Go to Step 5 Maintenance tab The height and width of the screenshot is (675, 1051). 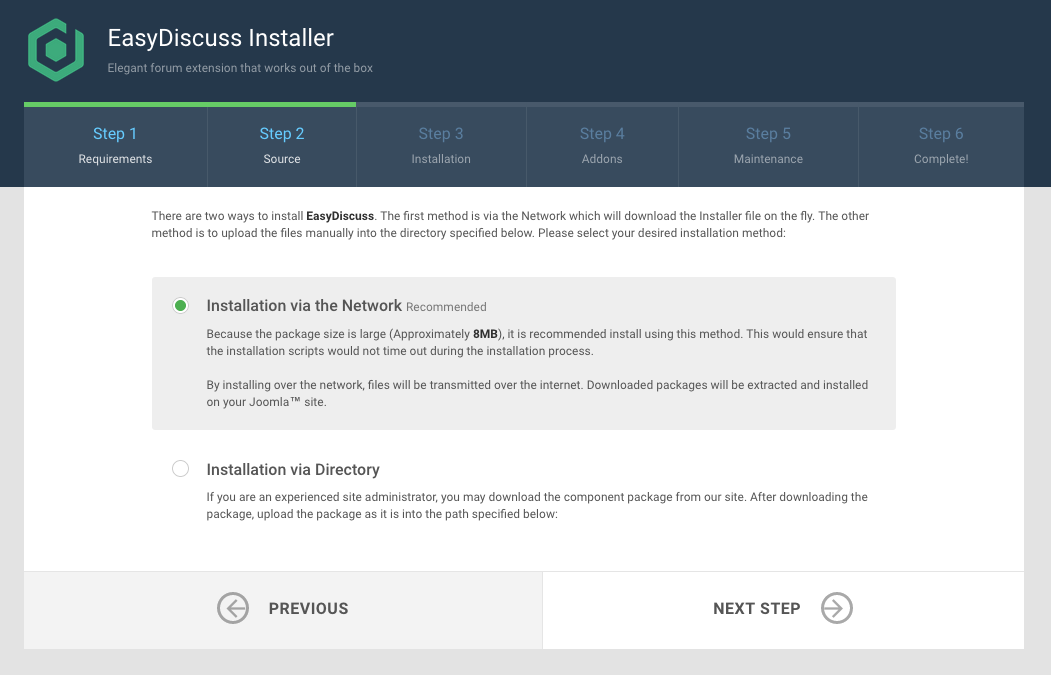pos(768,146)
